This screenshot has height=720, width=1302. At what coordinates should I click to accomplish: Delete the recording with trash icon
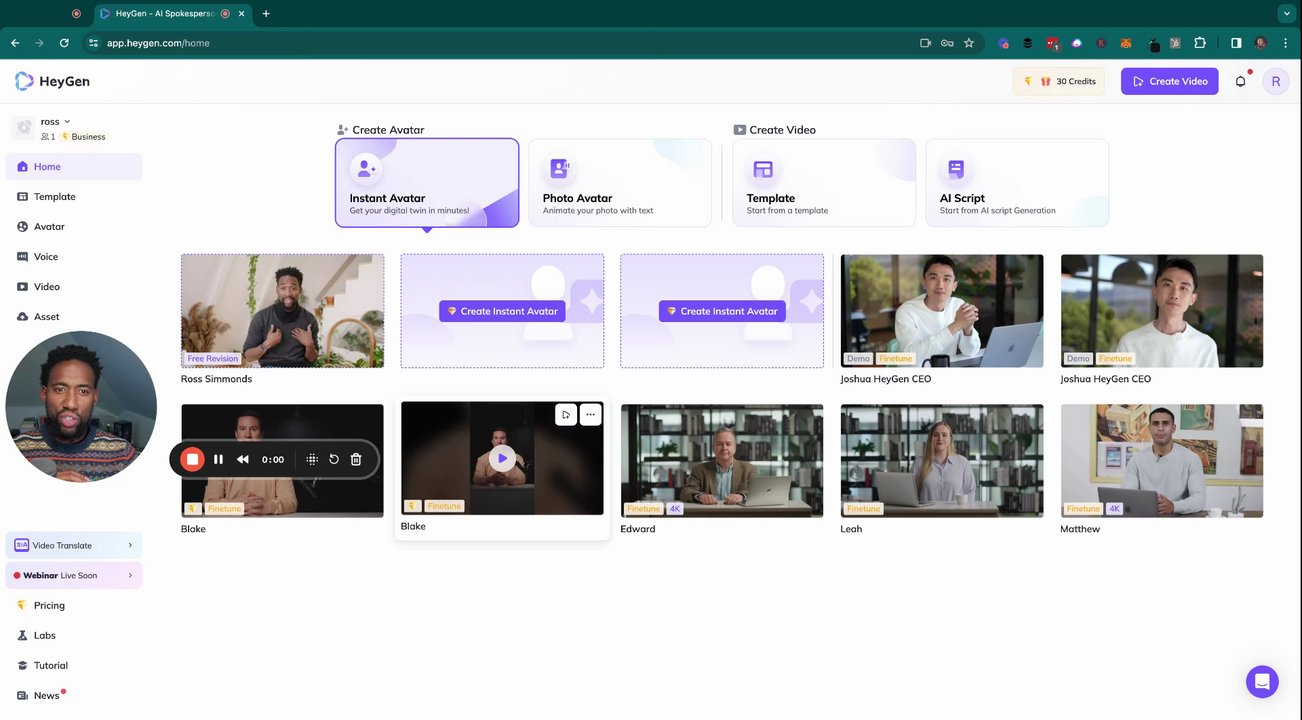(356, 459)
